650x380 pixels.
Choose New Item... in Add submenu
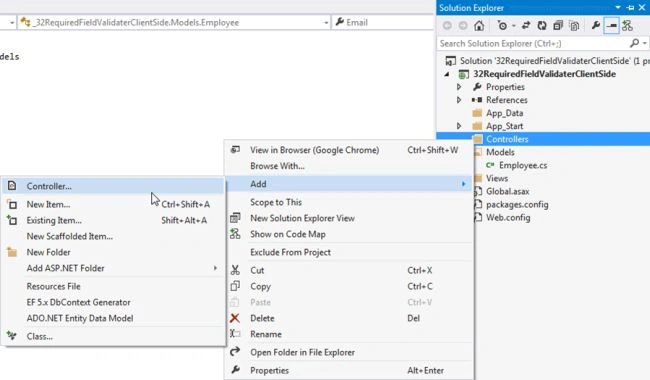click(113, 204)
